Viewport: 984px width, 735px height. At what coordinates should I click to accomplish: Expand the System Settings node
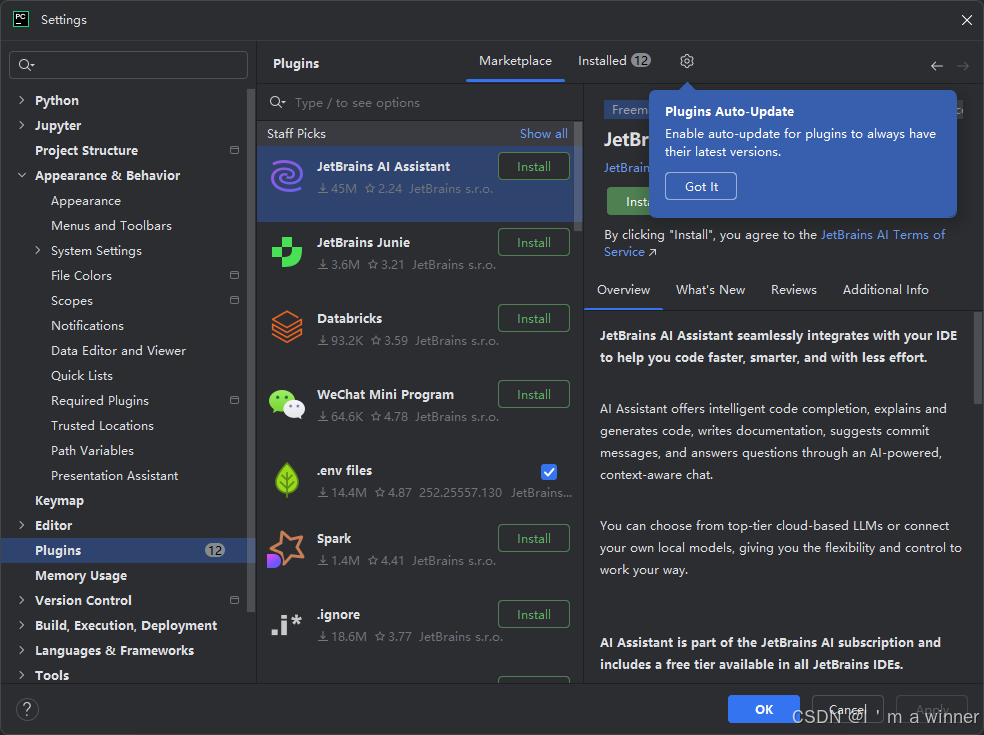pos(38,250)
